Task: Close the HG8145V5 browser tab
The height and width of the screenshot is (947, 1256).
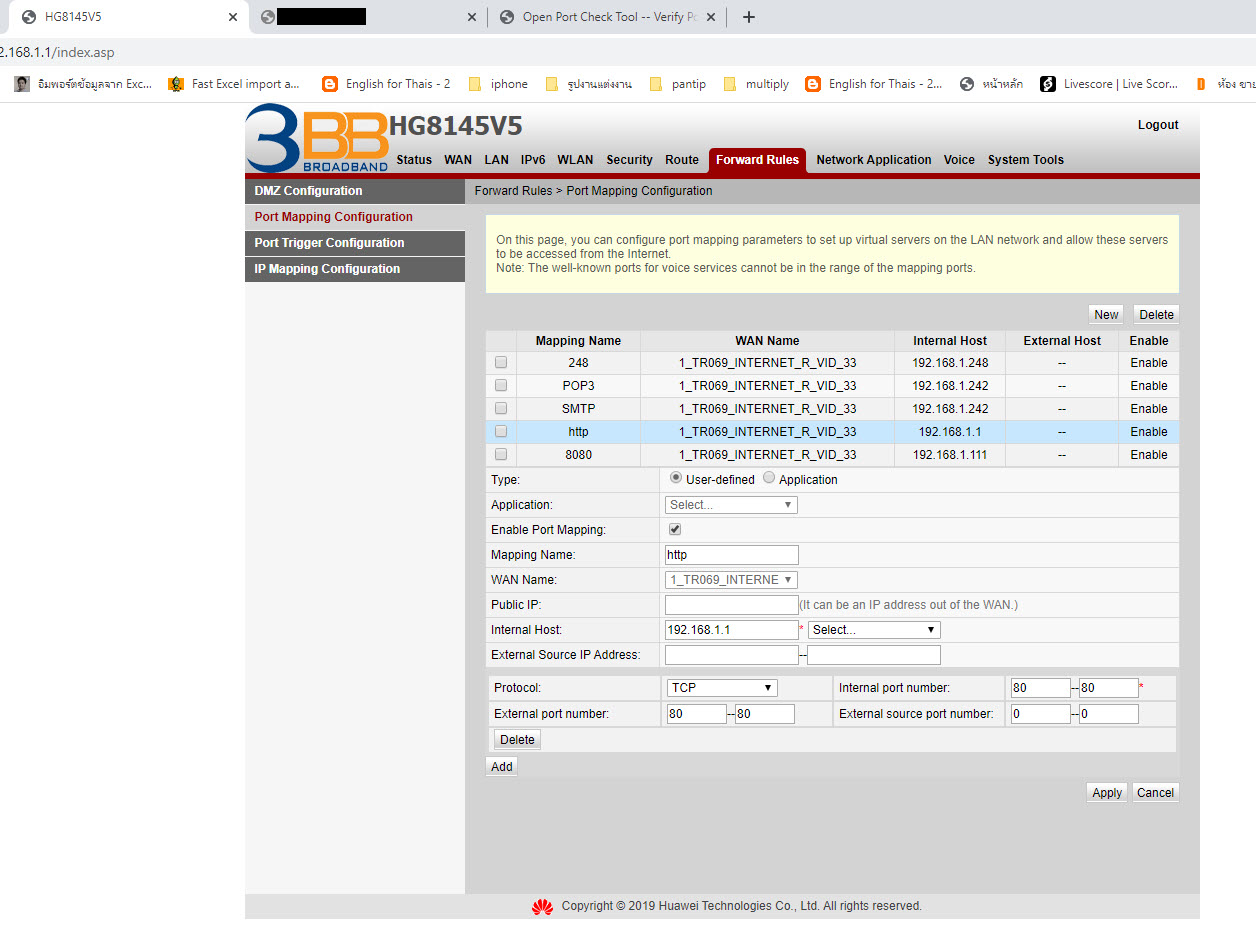Action: [x=233, y=17]
